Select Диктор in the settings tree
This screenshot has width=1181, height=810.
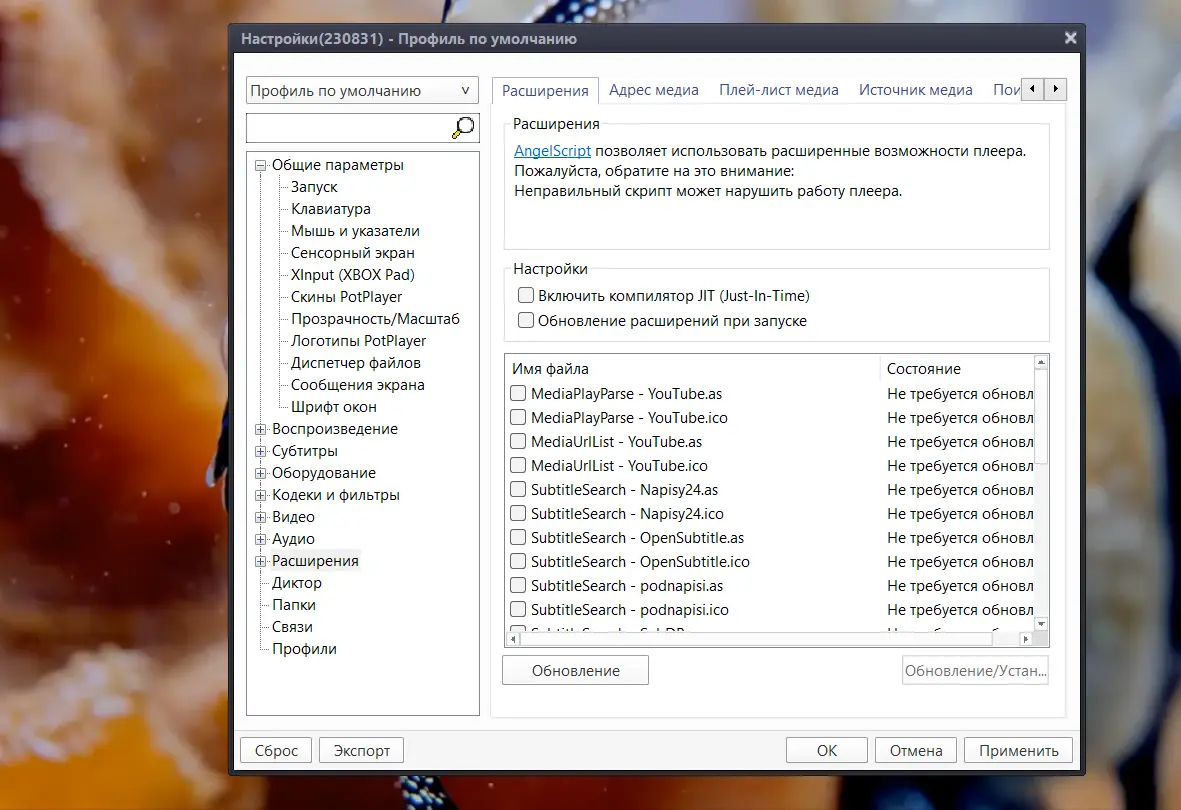(297, 583)
